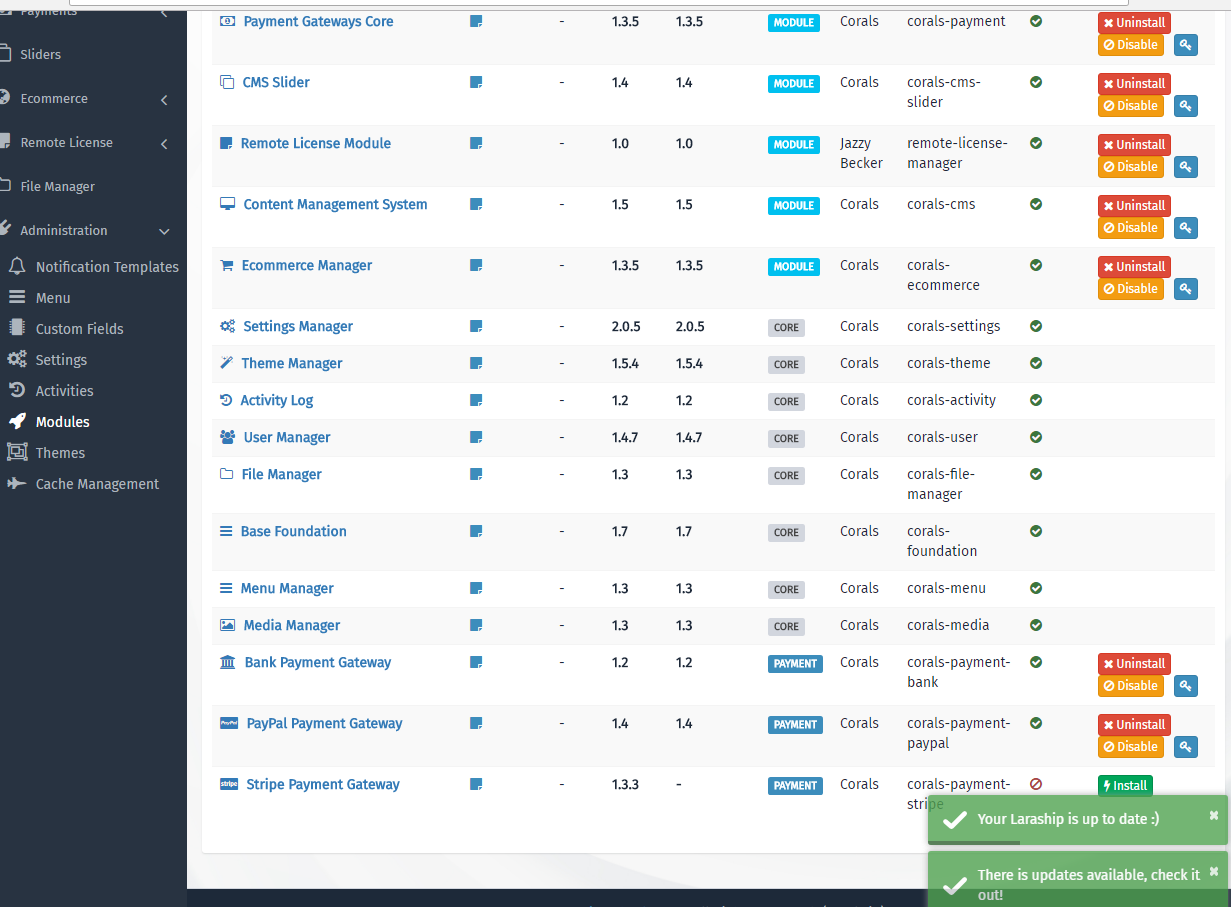
Task: Click 'Jazzy Becker' author text
Action: (x=861, y=153)
